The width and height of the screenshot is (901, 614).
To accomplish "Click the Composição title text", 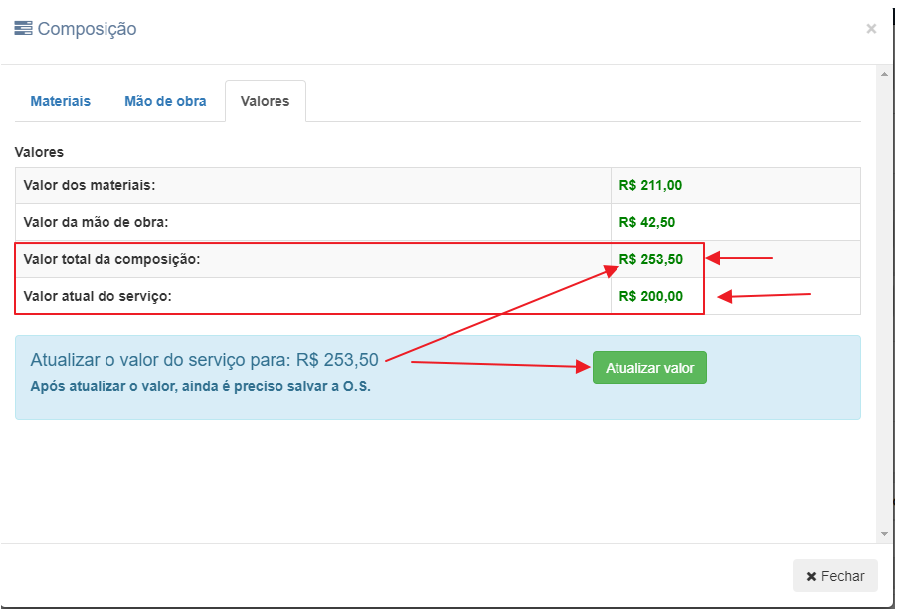I will click(x=87, y=29).
